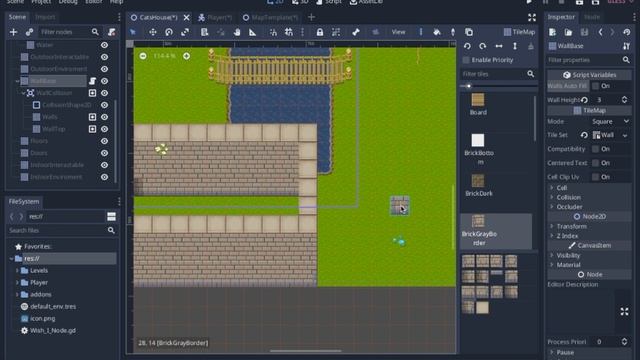Switch to the Node dock tab
640x360 pixels.
click(x=591, y=17)
